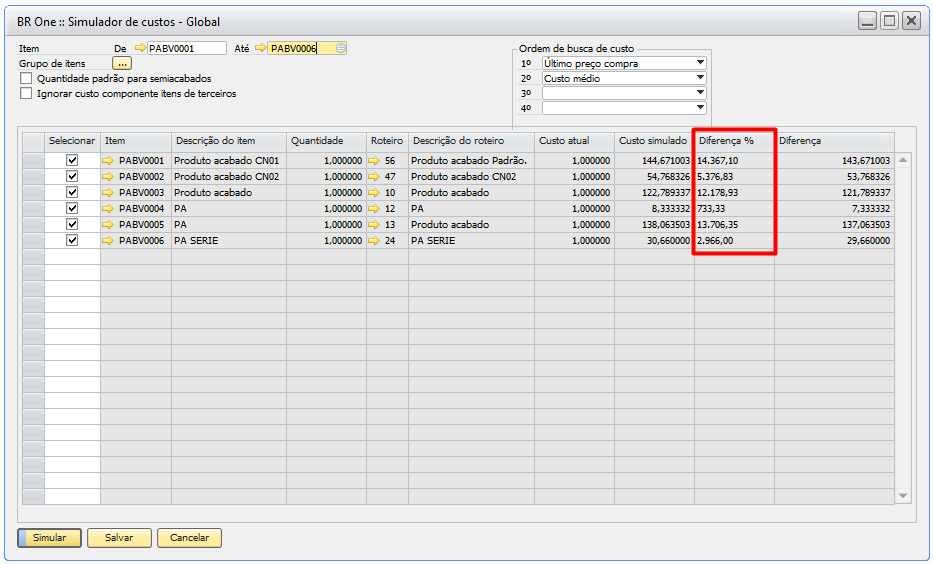Viewport: 933px width, 564px height.
Task: Expand the 1º dropdown showing Último preço compra
Action: 700,63
